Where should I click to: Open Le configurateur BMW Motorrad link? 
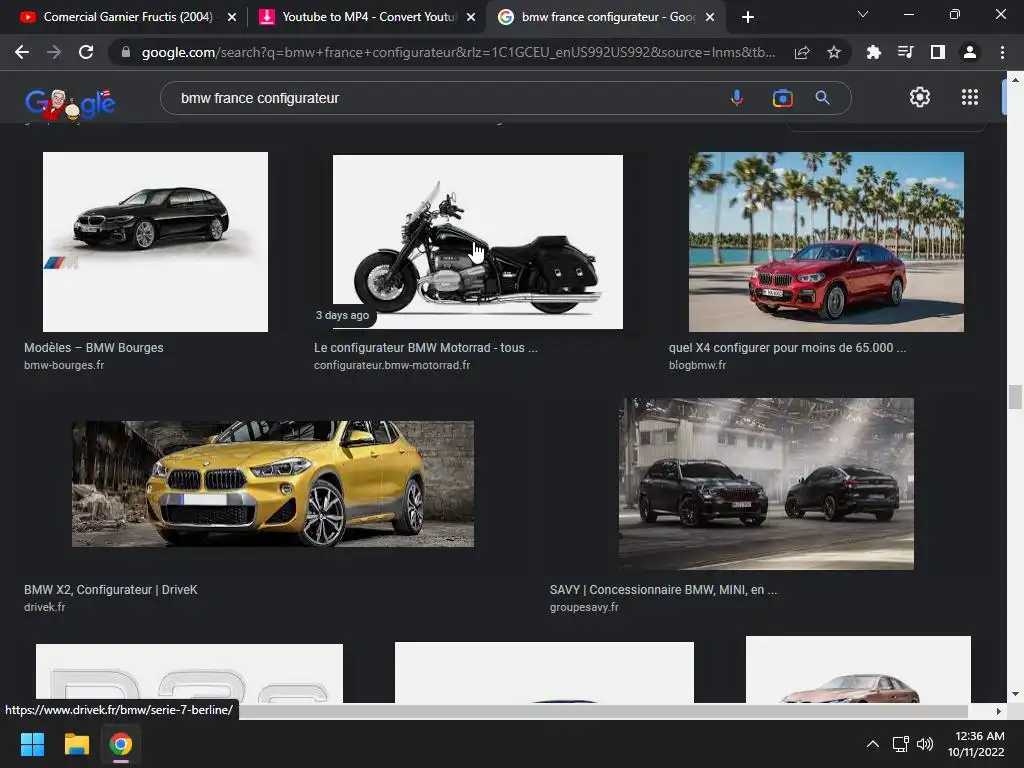pyautogui.click(x=426, y=347)
